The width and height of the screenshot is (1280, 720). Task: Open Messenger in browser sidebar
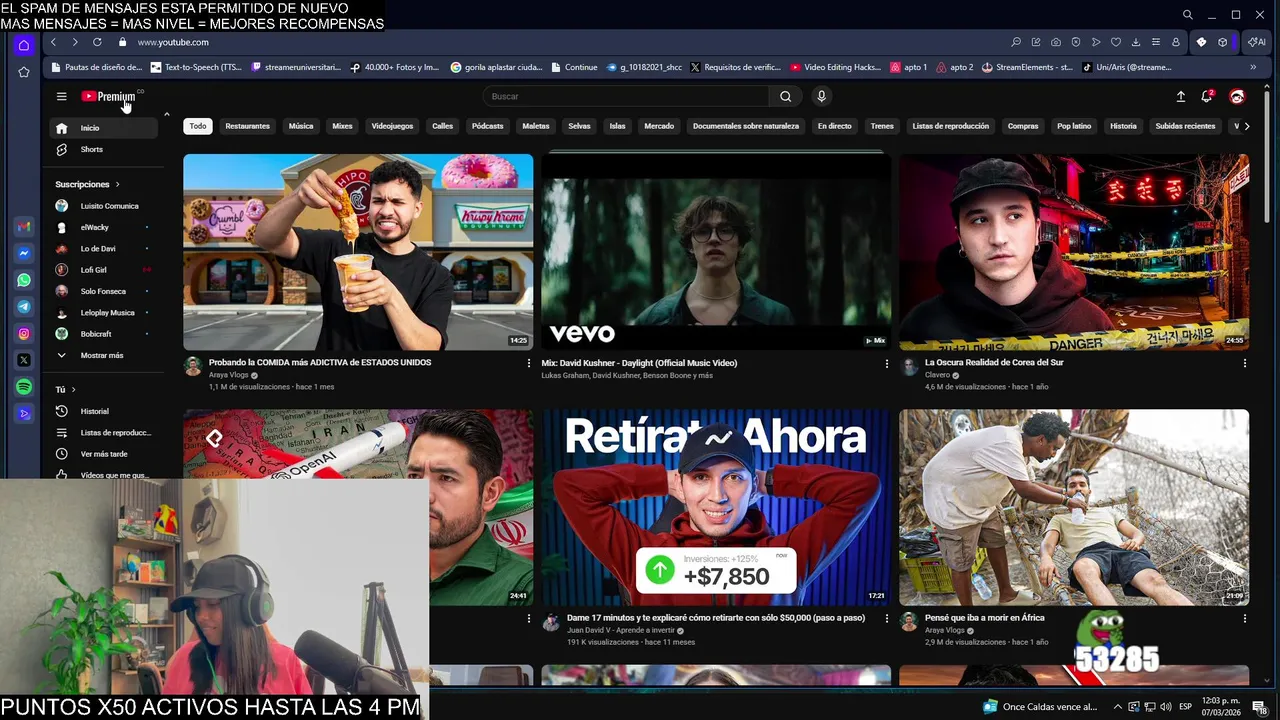[24, 254]
